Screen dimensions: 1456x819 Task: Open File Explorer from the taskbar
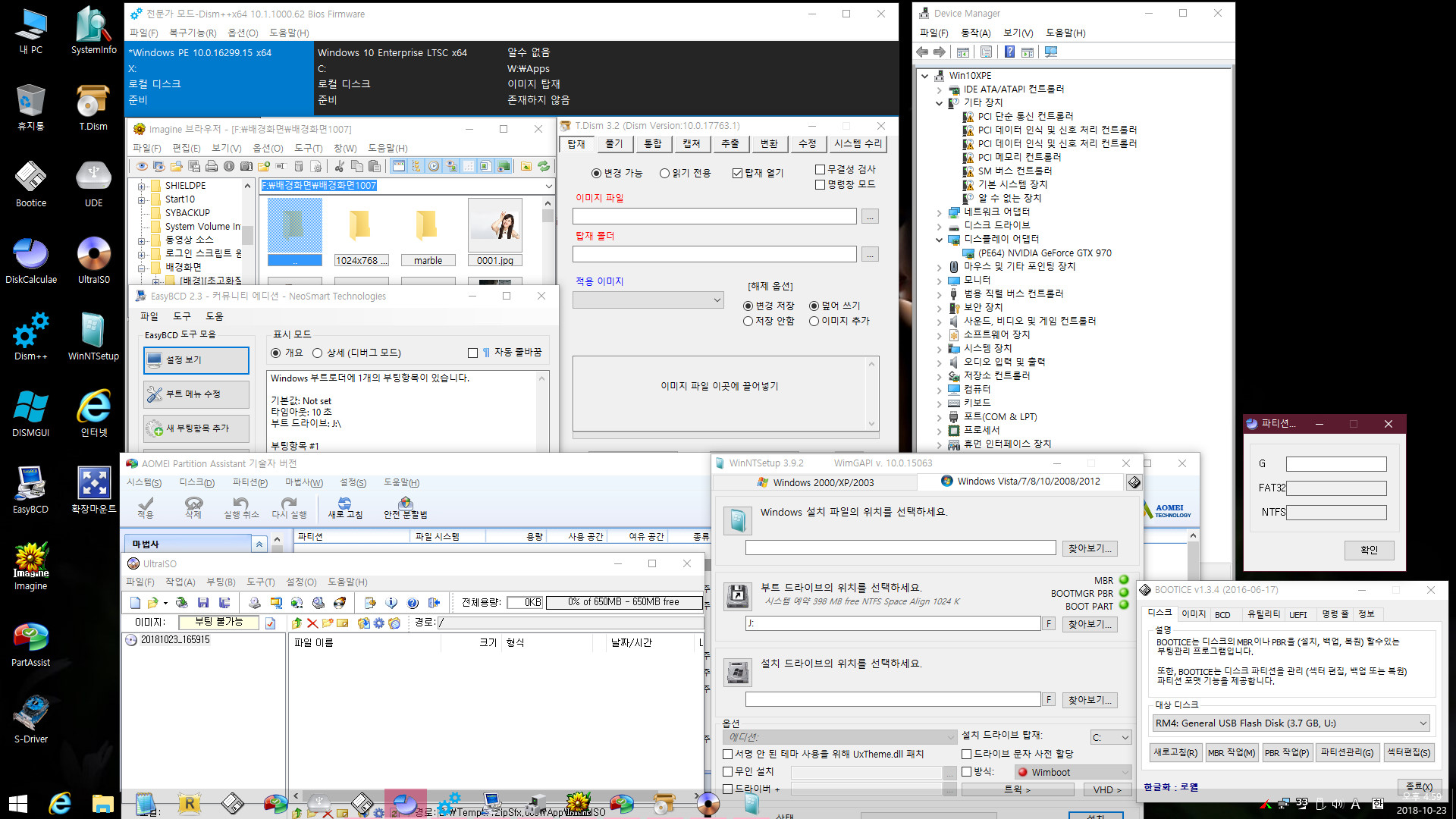(x=102, y=803)
